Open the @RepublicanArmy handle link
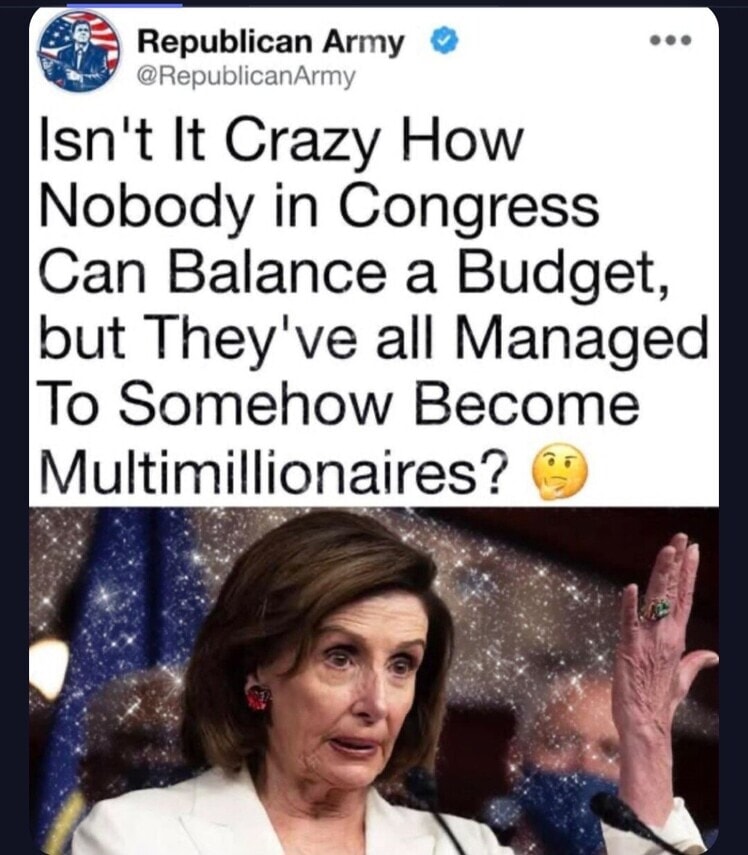748x855 pixels. 245,77
